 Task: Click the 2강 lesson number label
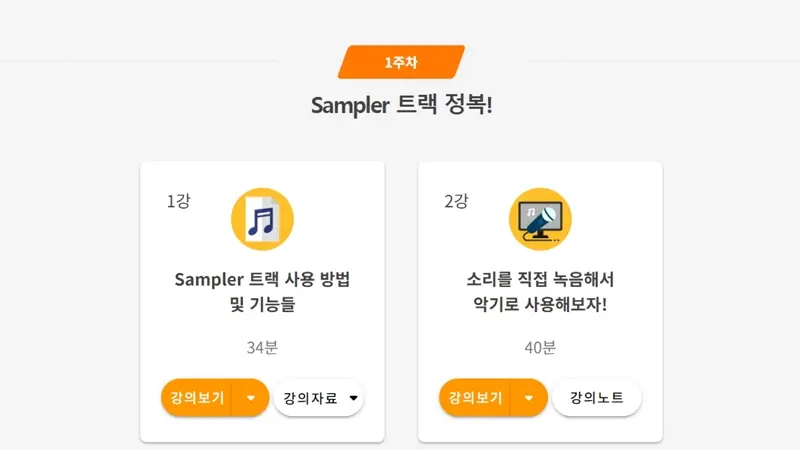pos(456,201)
